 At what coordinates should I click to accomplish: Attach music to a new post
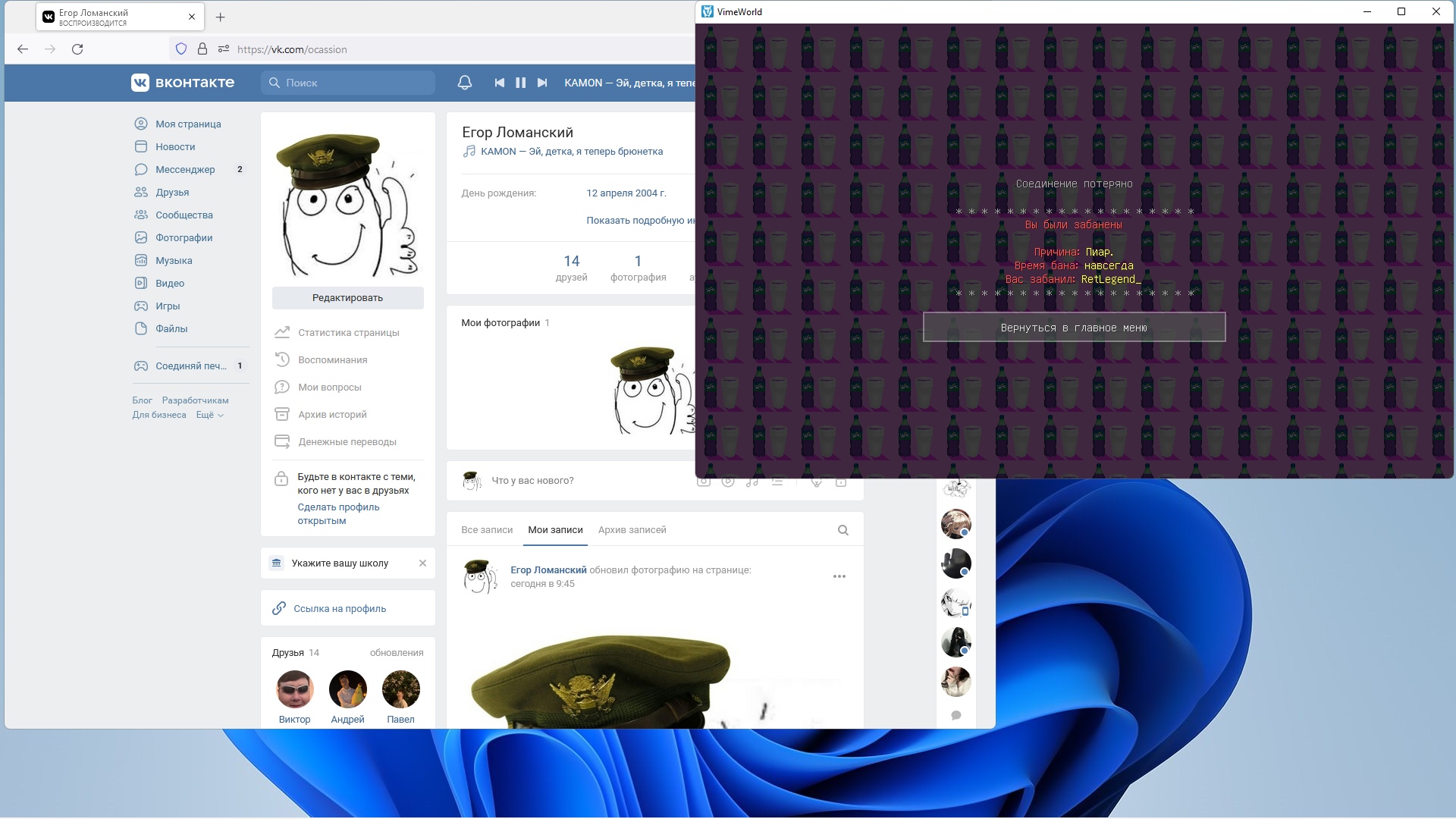pos(752,480)
